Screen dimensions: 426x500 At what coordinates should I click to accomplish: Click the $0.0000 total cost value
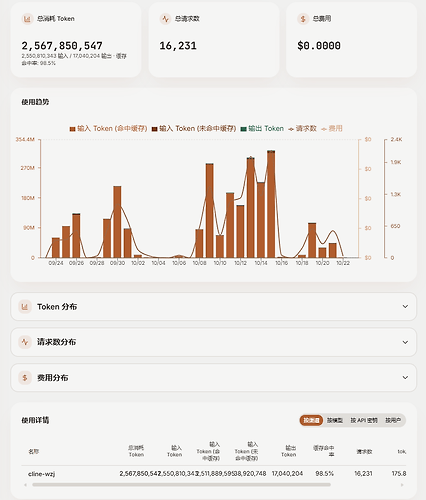[x=319, y=46]
